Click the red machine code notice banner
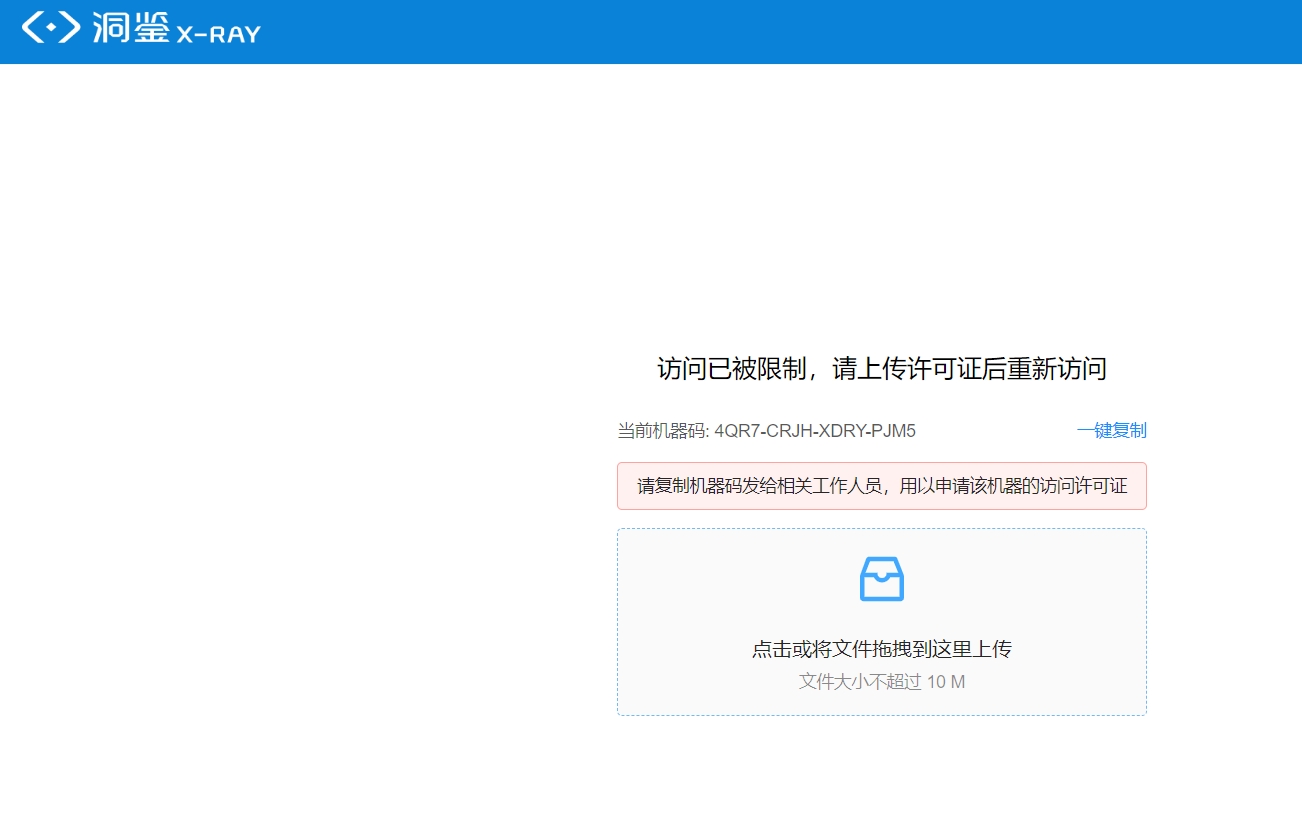1302x832 pixels. (x=881, y=486)
